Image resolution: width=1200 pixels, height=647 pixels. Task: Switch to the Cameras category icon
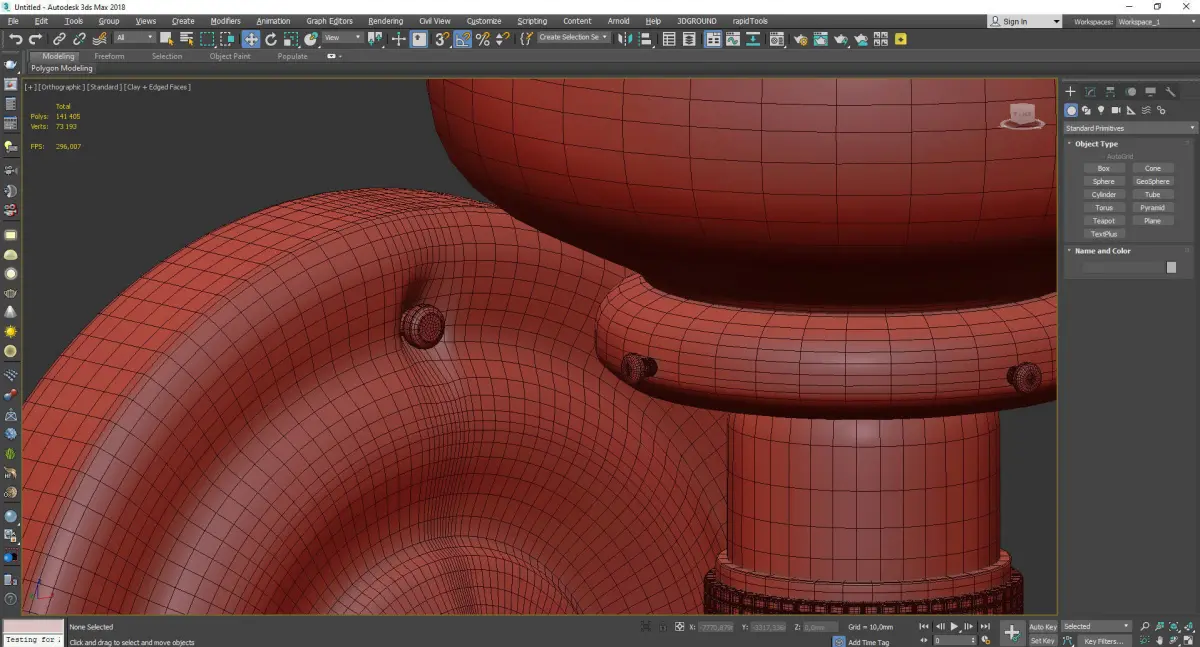pyautogui.click(x=1116, y=110)
